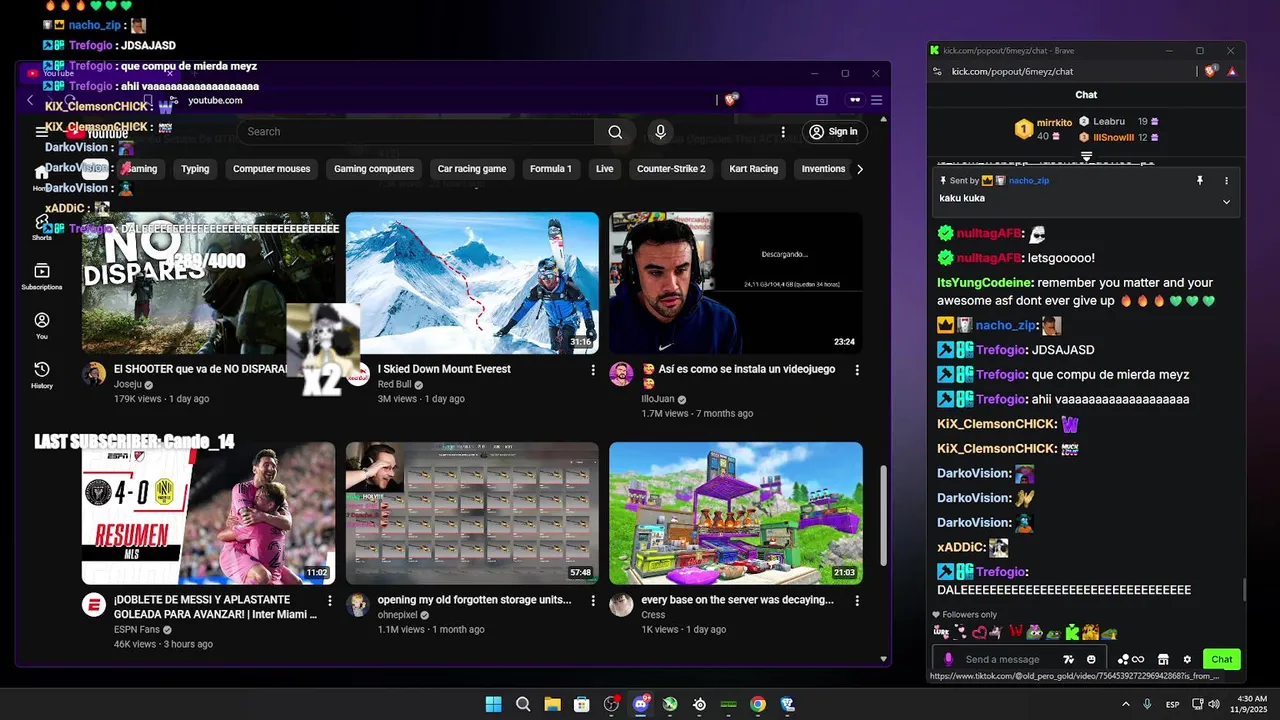Open the 7TV emote menu in the chat input
This screenshot has width=1280, height=720.
click(x=1068, y=660)
